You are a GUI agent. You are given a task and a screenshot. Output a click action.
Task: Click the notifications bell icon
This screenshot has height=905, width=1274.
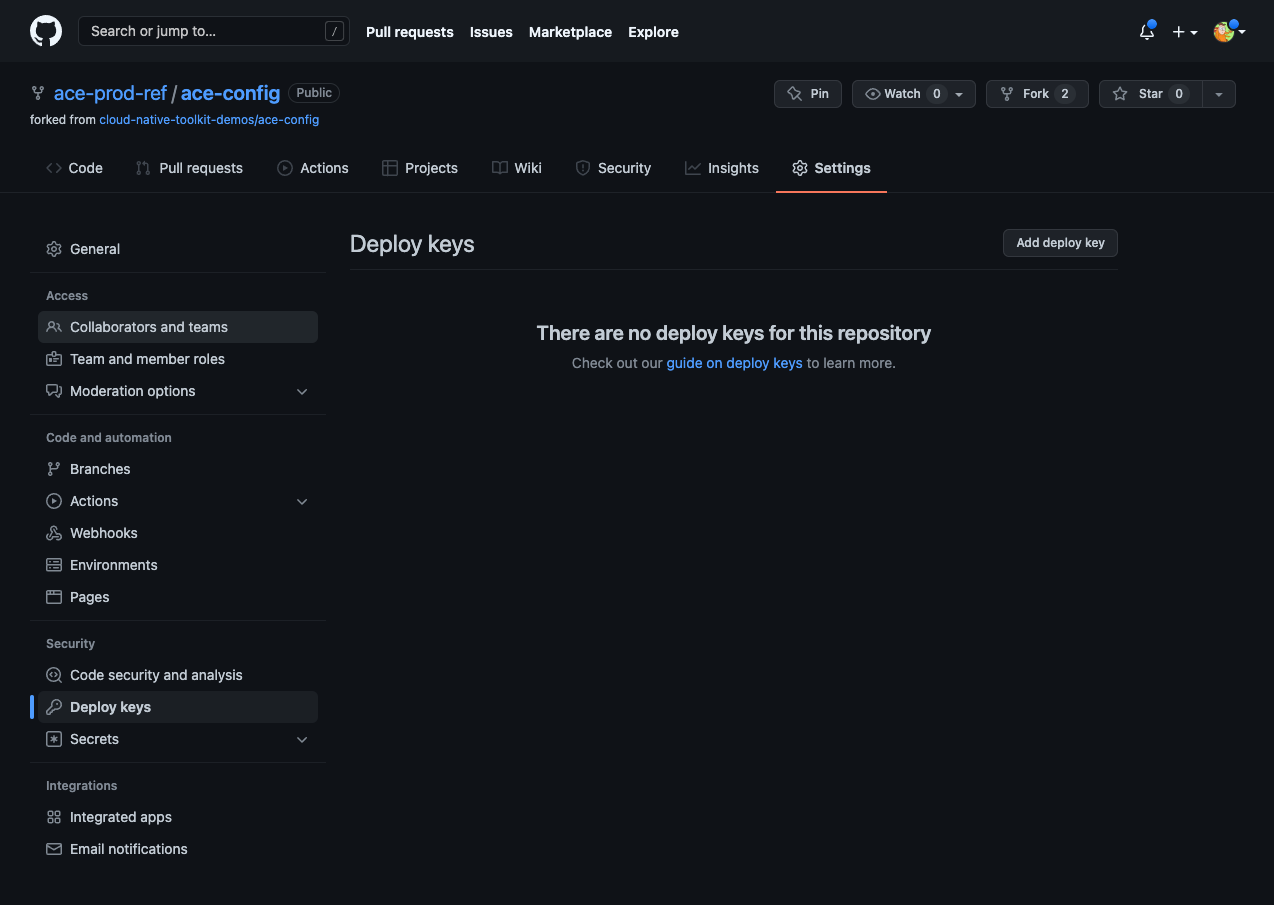click(1146, 32)
